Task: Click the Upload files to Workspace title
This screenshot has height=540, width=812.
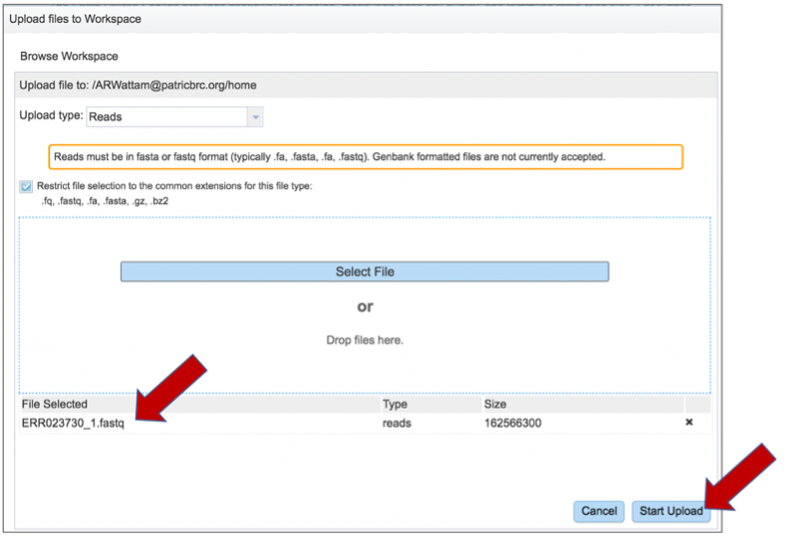Action: click(75, 19)
